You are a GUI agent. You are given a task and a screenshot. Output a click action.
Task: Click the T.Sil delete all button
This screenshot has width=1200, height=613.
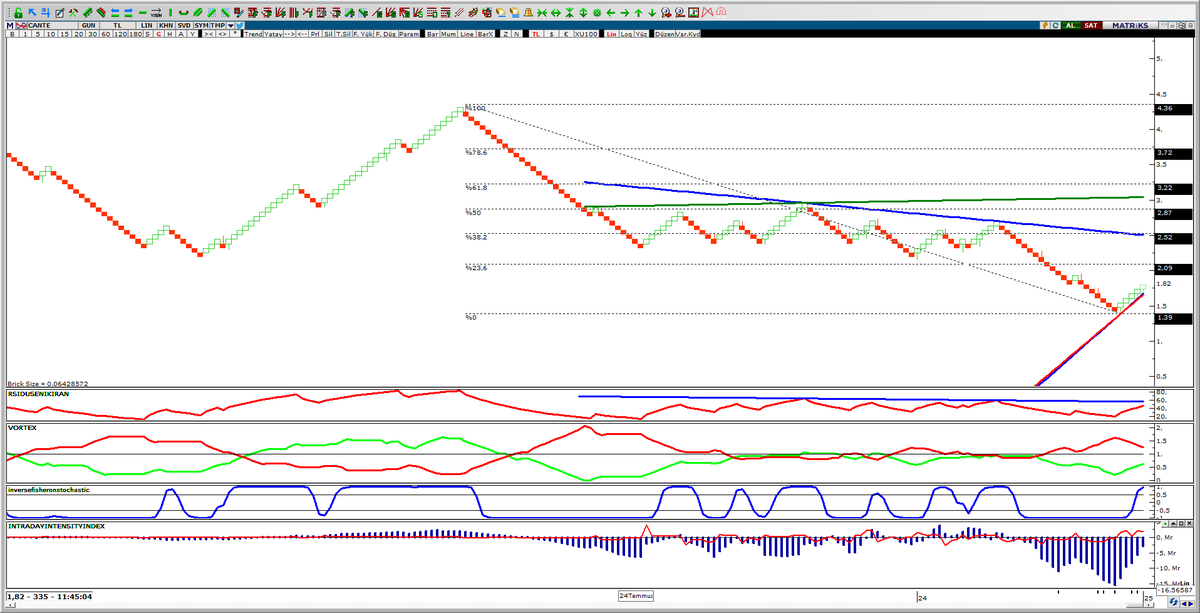pos(343,34)
